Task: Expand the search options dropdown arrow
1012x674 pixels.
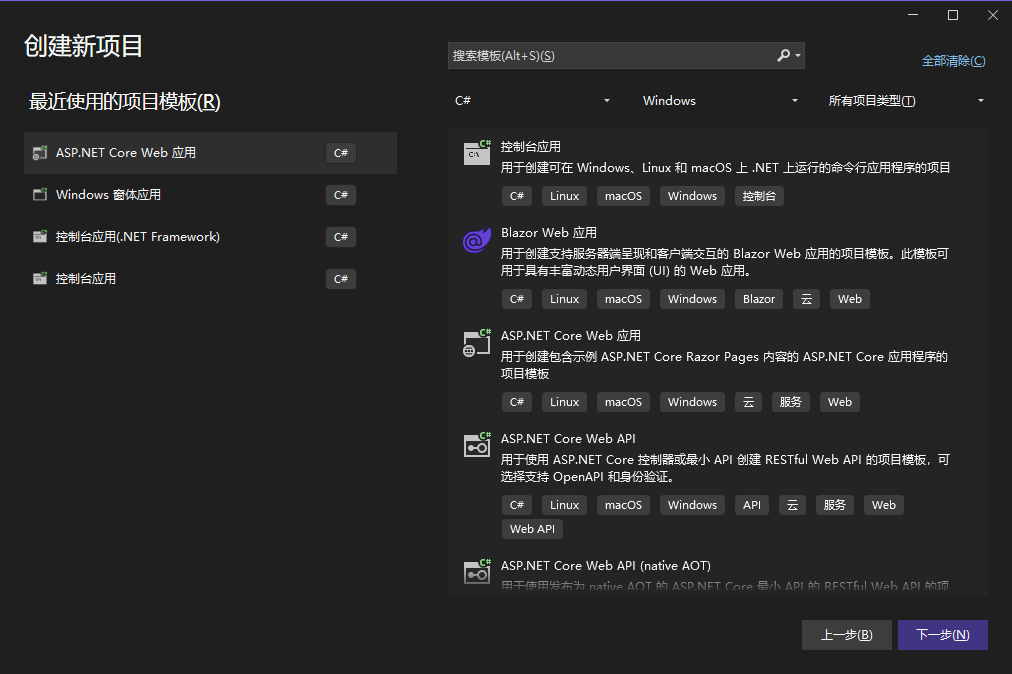Action: click(798, 56)
